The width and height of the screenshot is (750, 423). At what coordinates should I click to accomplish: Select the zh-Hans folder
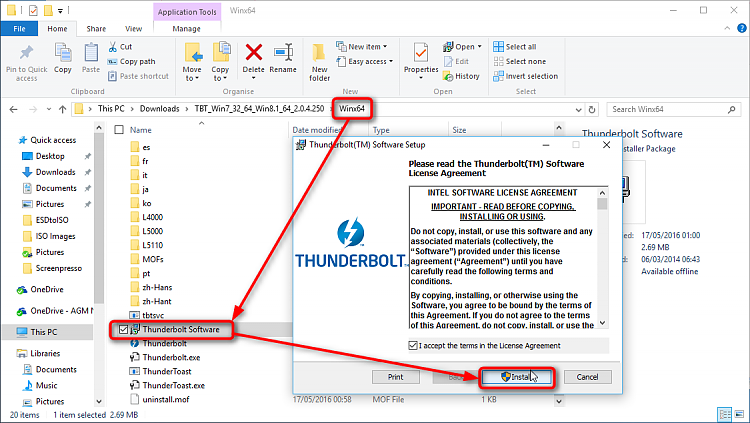pos(157,288)
